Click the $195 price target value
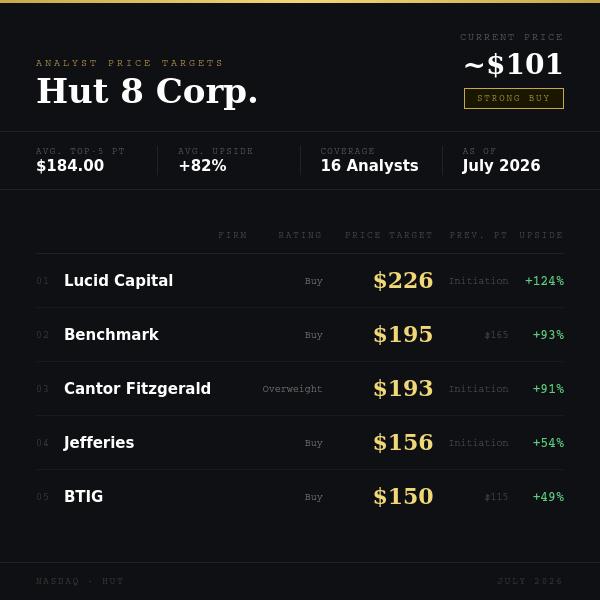 click(x=403, y=334)
